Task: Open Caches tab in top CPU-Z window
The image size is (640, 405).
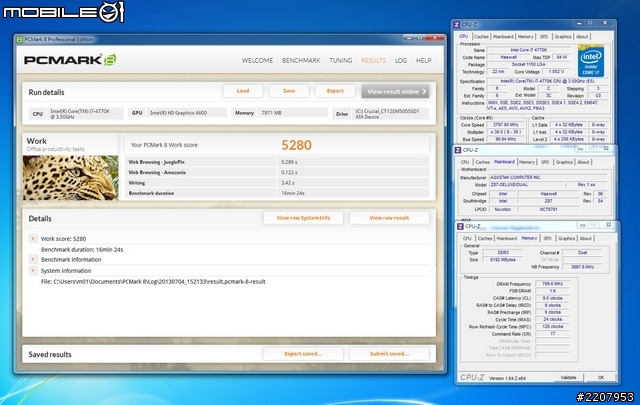Action: pos(482,37)
